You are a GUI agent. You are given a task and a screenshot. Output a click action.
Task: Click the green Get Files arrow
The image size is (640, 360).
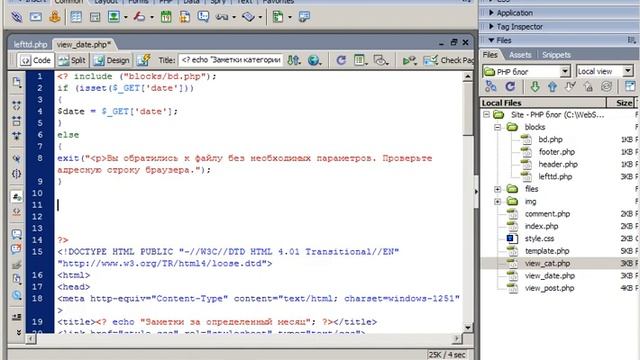535,87
